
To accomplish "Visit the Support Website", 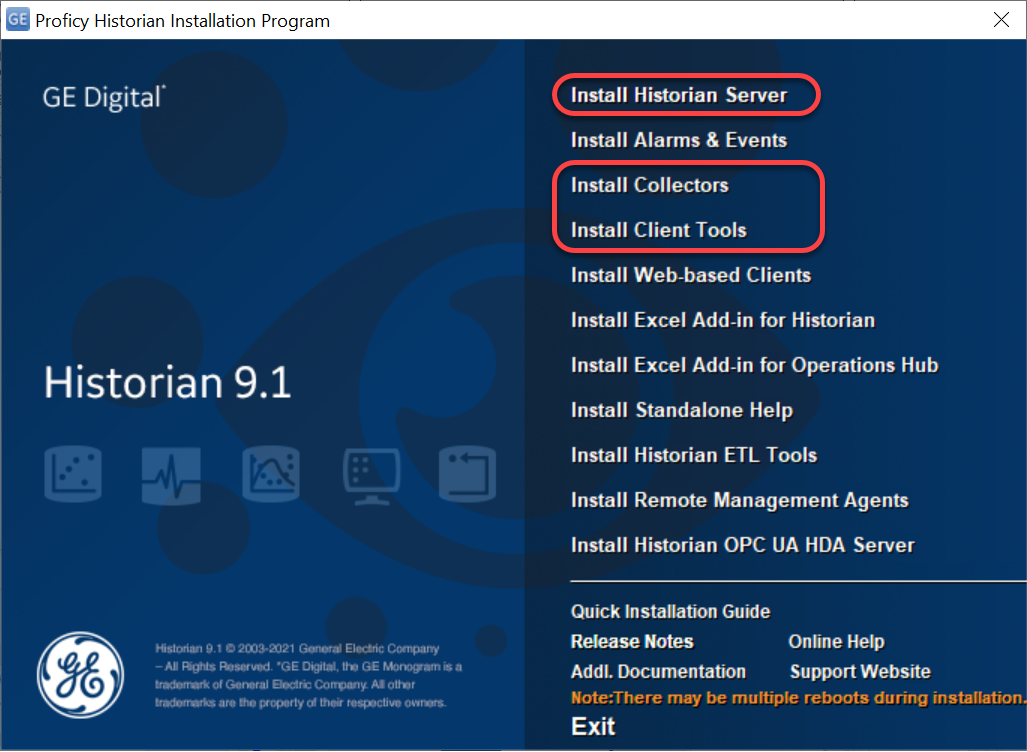I will (860, 671).
